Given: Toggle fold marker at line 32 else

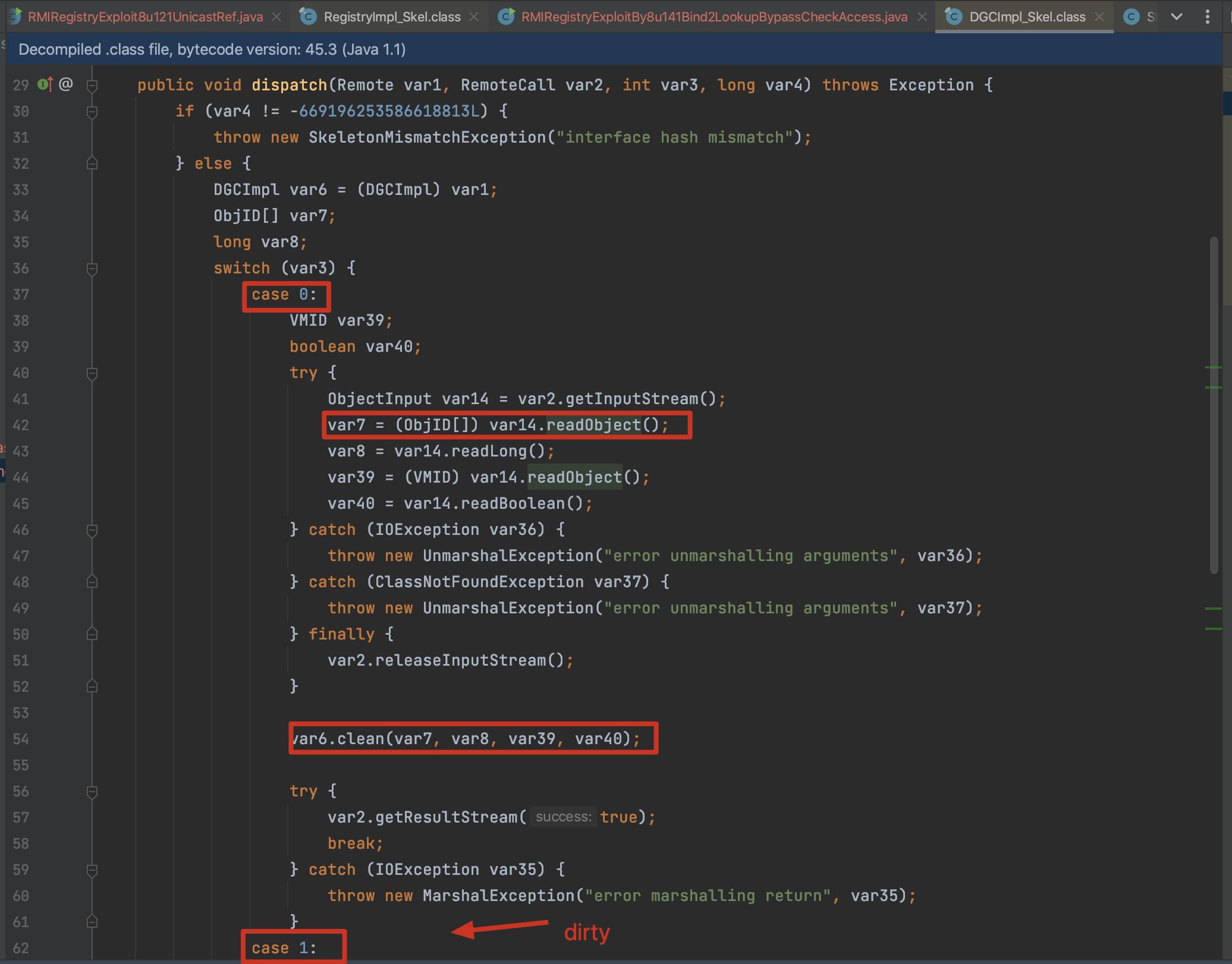Looking at the screenshot, I should coord(92,163).
